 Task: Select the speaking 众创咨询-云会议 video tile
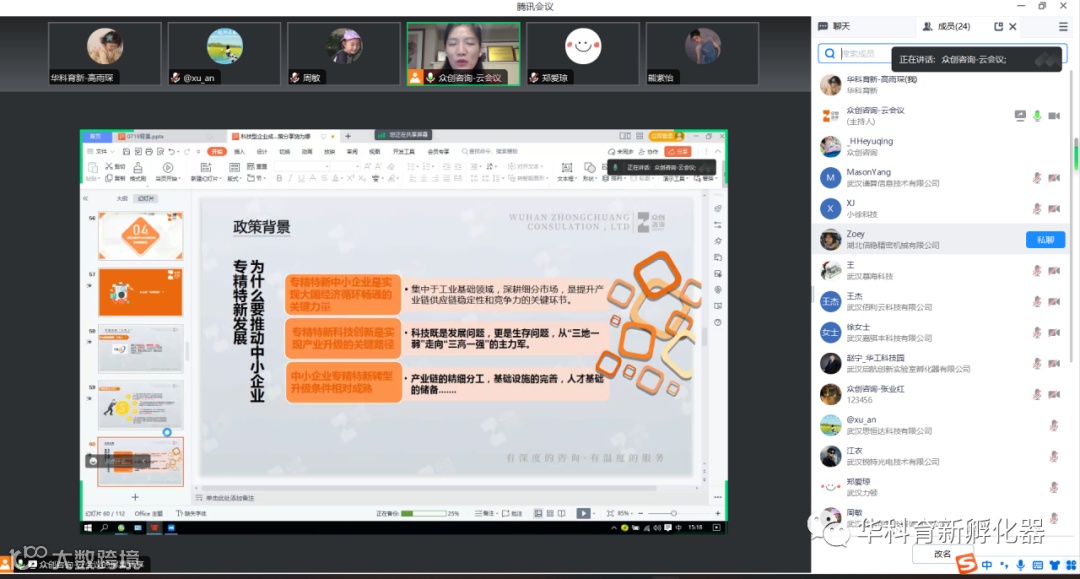464,54
